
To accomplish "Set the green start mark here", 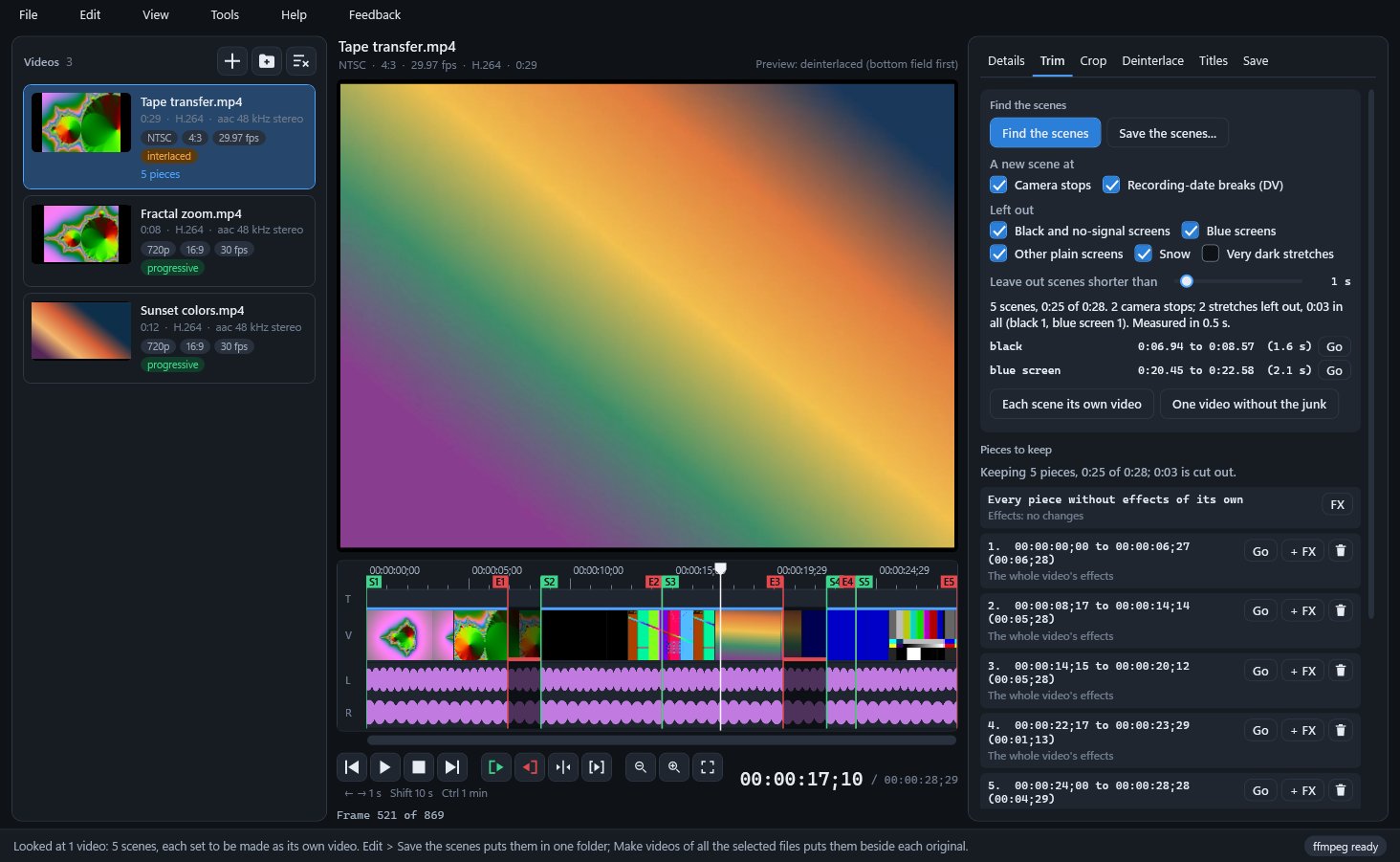I will tap(495, 766).
